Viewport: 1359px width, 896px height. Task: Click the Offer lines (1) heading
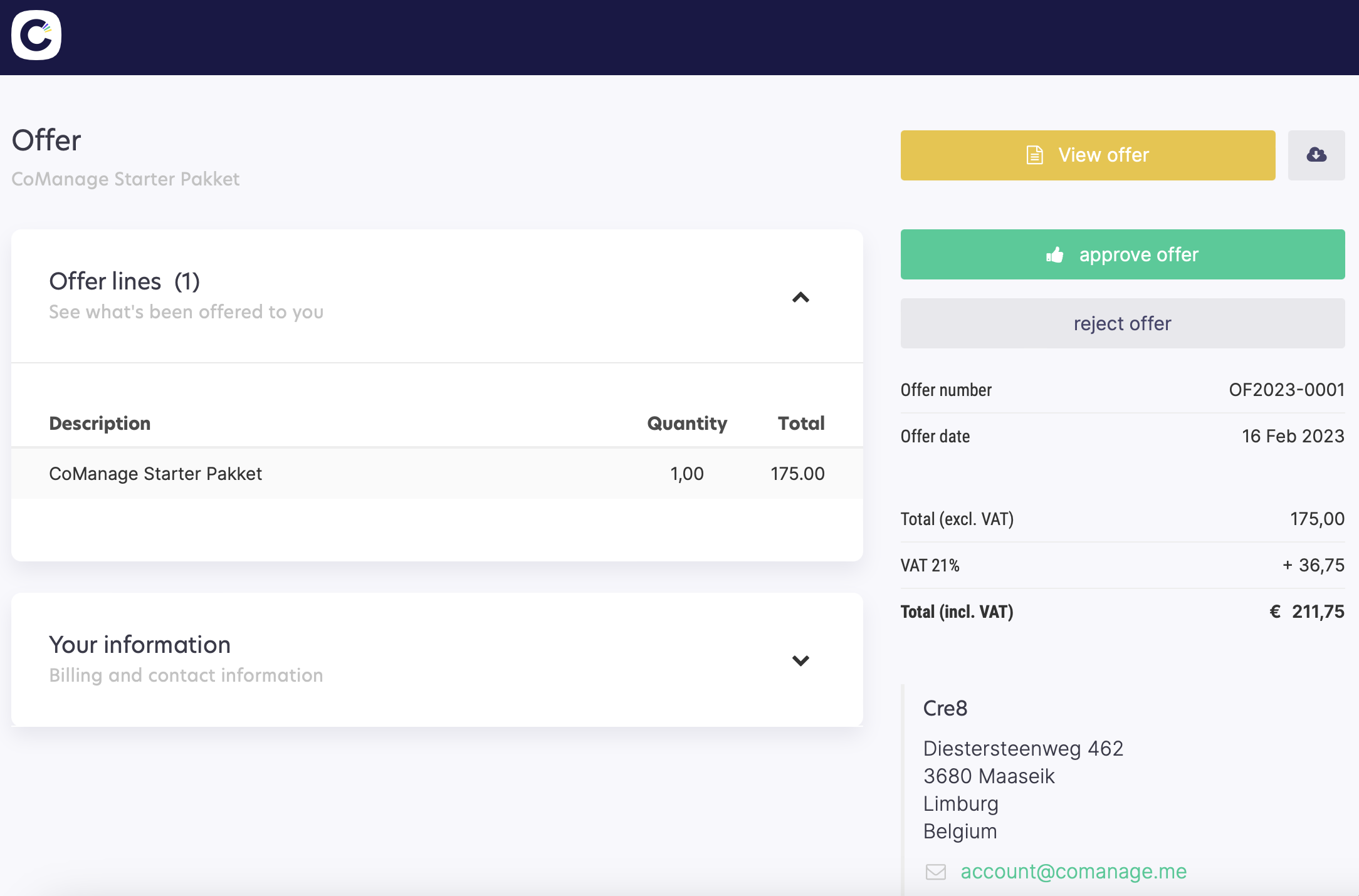coord(124,281)
